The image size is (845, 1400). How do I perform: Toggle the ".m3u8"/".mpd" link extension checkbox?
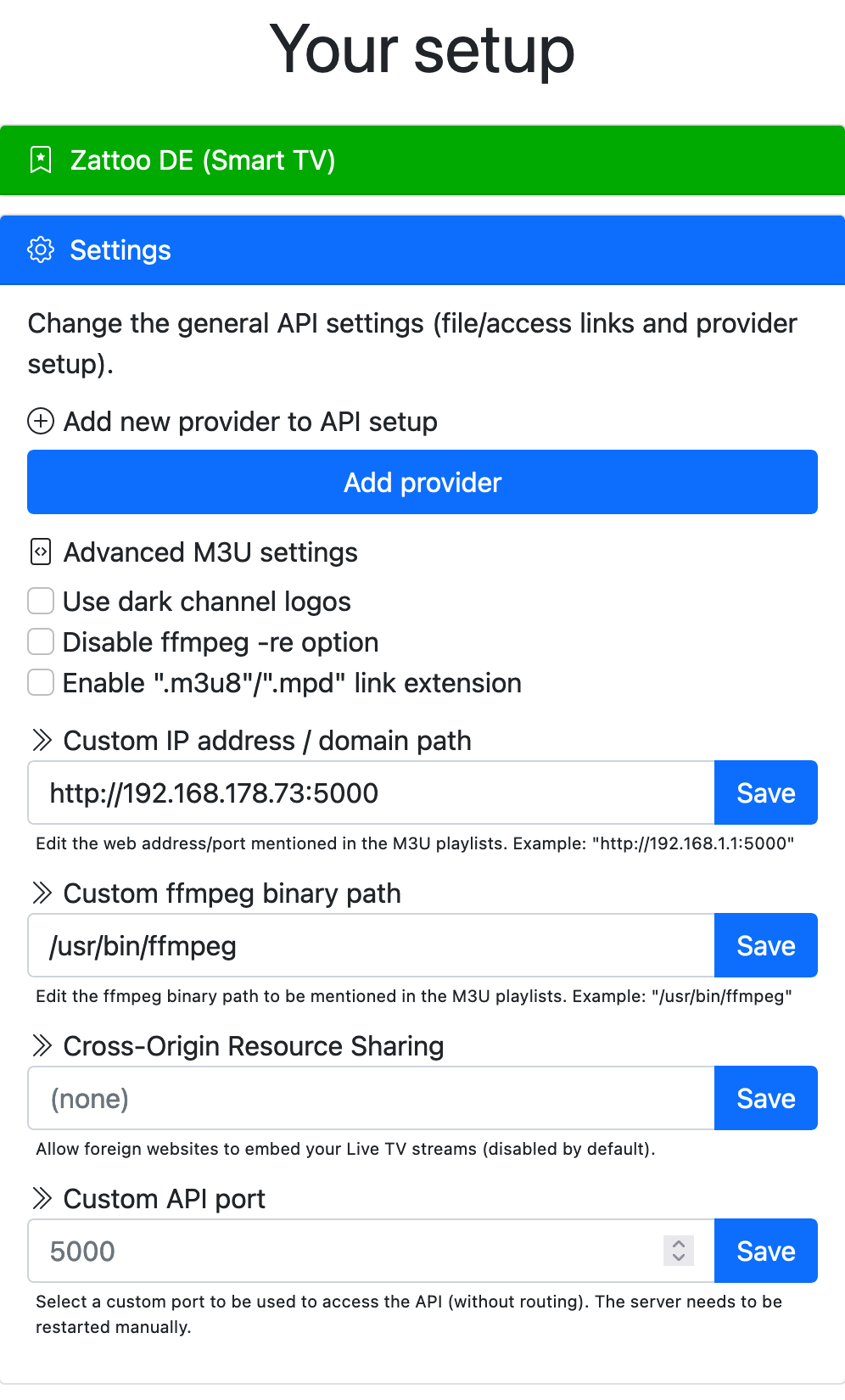tap(41, 682)
